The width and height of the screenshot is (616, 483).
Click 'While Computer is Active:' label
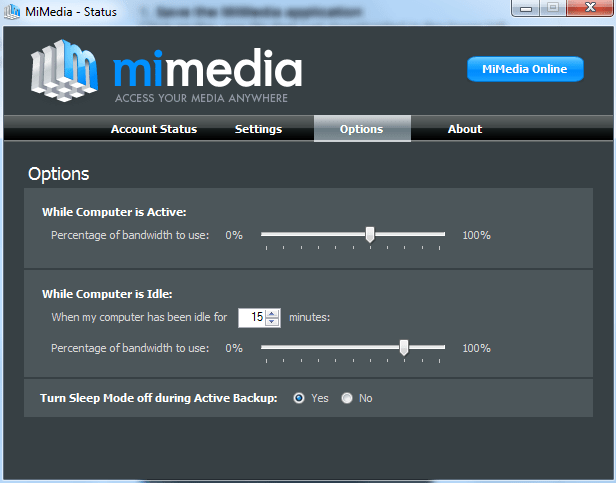[x=114, y=212]
